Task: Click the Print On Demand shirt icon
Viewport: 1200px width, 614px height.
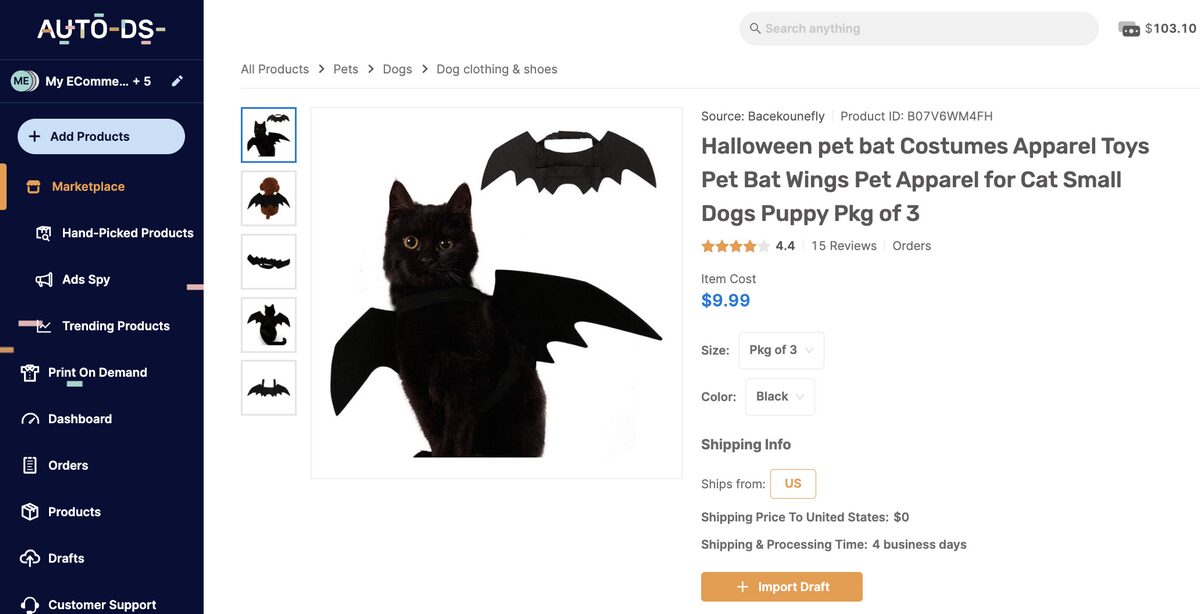Action: [x=31, y=372]
